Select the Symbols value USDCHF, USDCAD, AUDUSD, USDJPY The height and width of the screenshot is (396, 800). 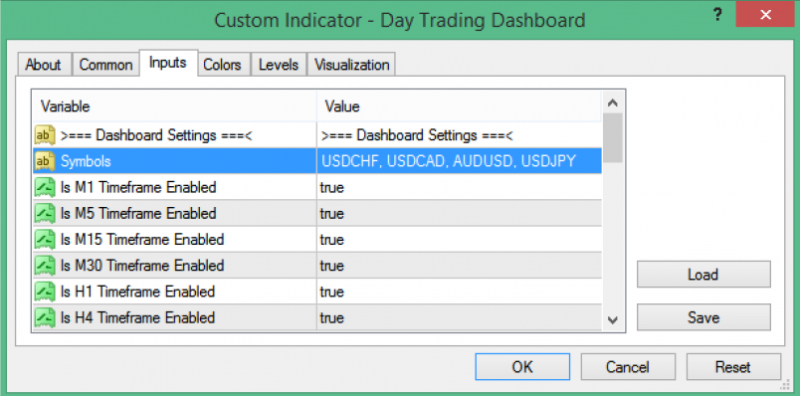tap(459, 161)
